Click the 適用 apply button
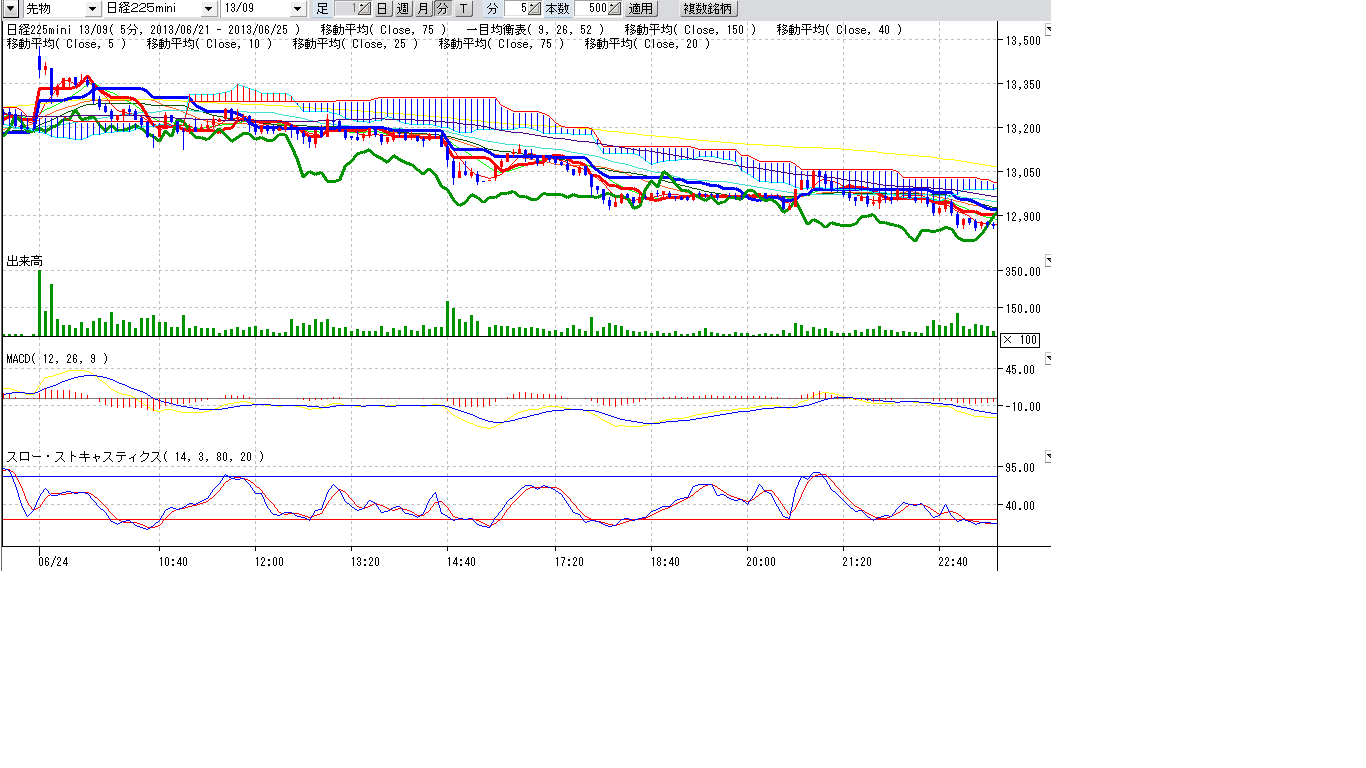This screenshot has width=1366, height=768. (640, 9)
